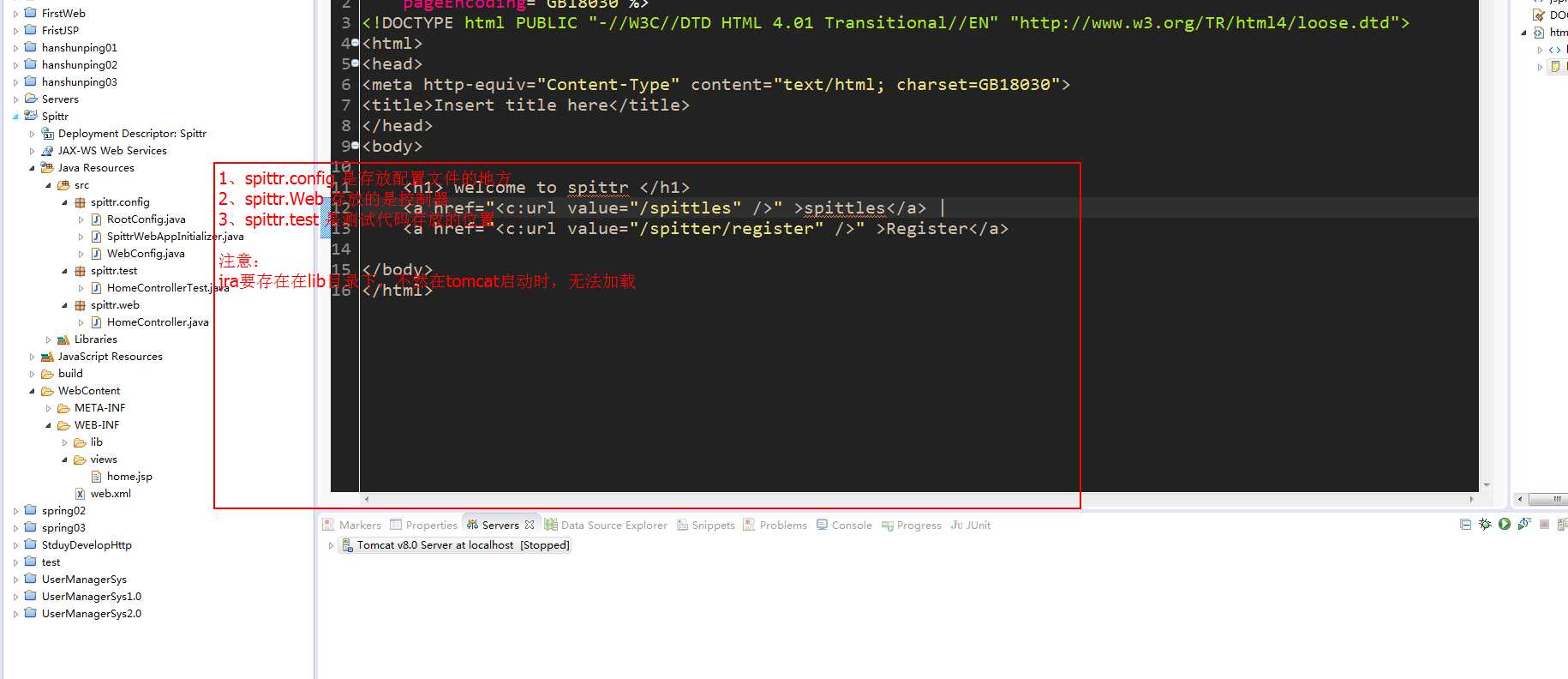Close the Servers tab with X
The height and width of the screenshot is (679, 1568).
(x=530, y=525)
